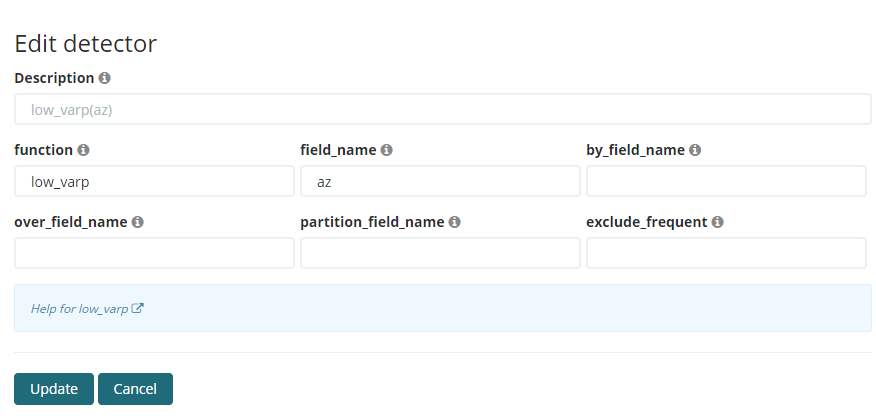Click the info icon beside function label
876x418 pixels.
click(83, 150)
